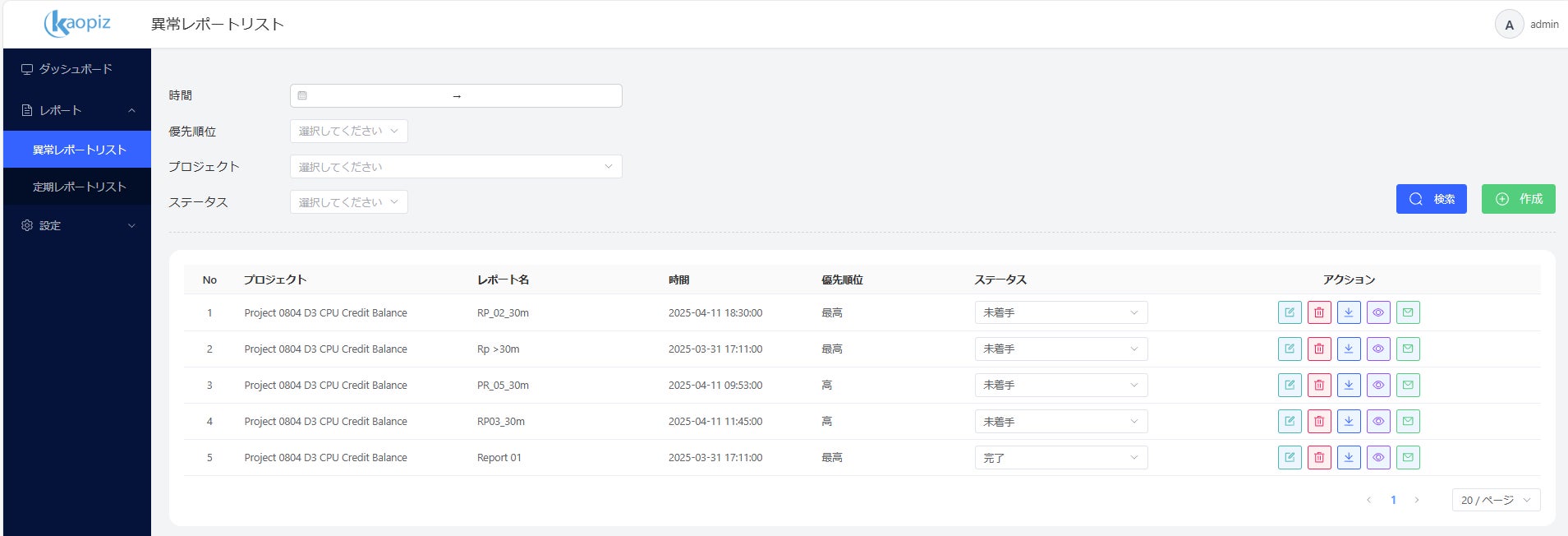Download report Rp >30m
Image resolution: width=1568 pixels, height=536 pixels.
point(1349,349)
